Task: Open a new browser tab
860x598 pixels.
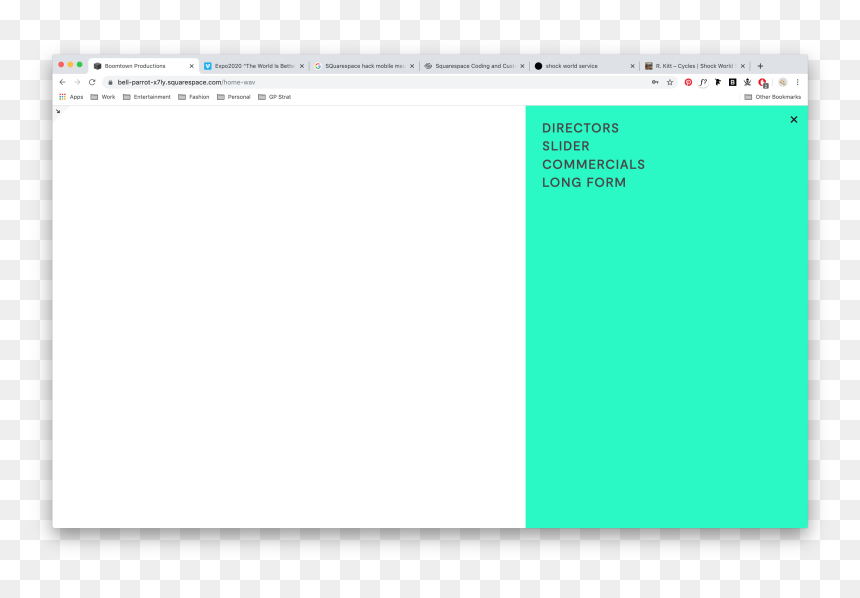Action: 760,66
